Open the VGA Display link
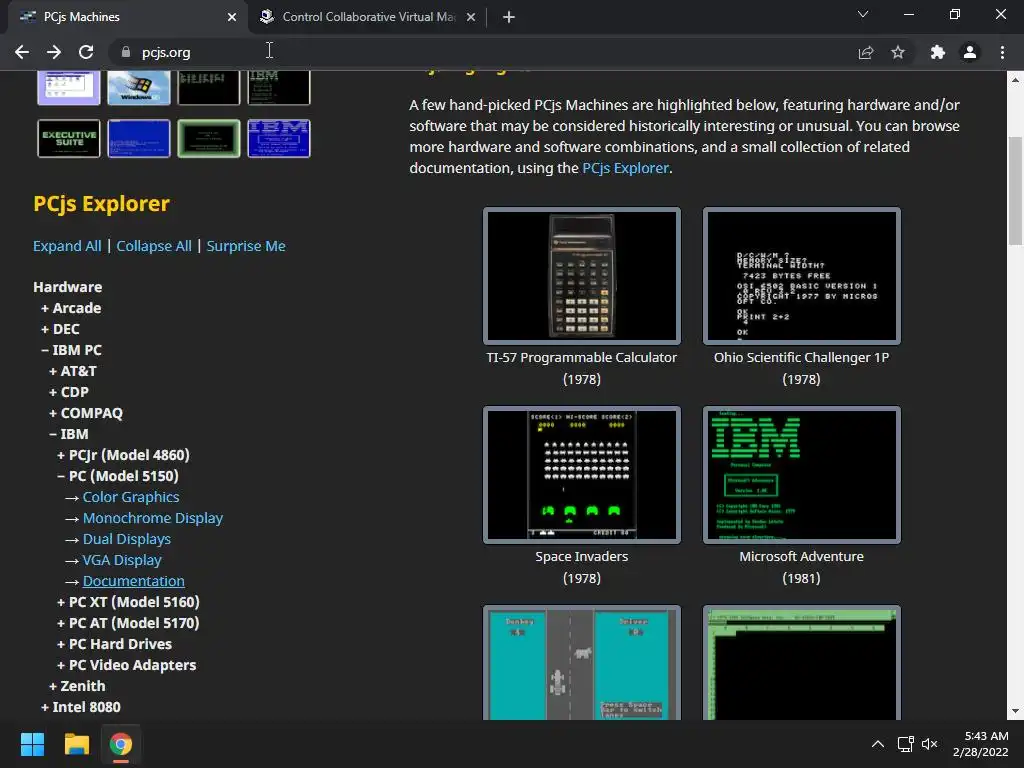Image resolution: width=1024 pixels, height=768 pixels. point(122,560)
